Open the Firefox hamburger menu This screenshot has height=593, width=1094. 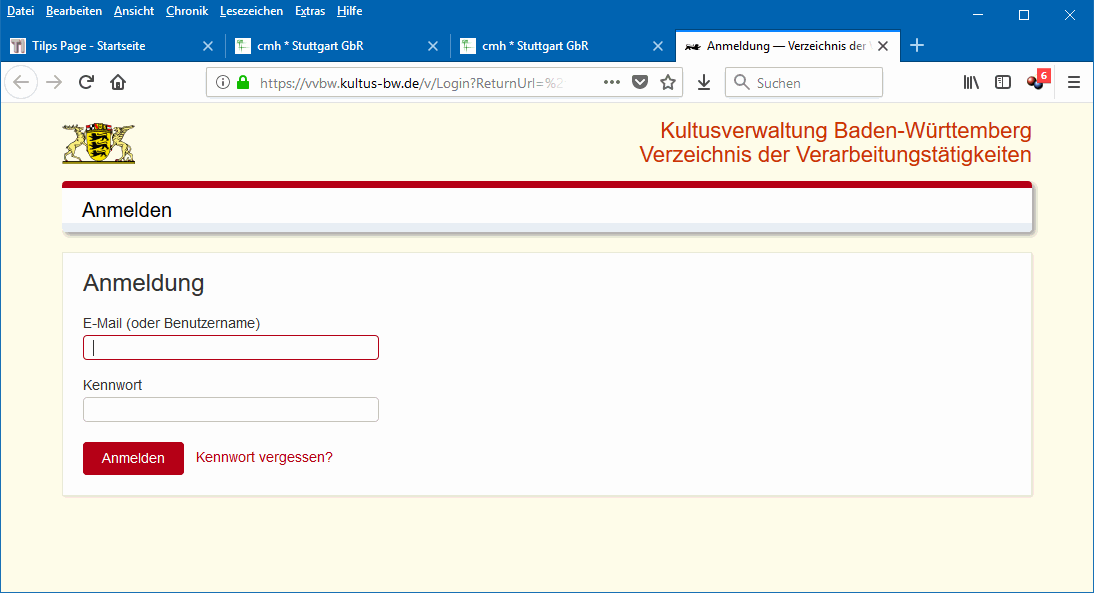[1074, 83]
